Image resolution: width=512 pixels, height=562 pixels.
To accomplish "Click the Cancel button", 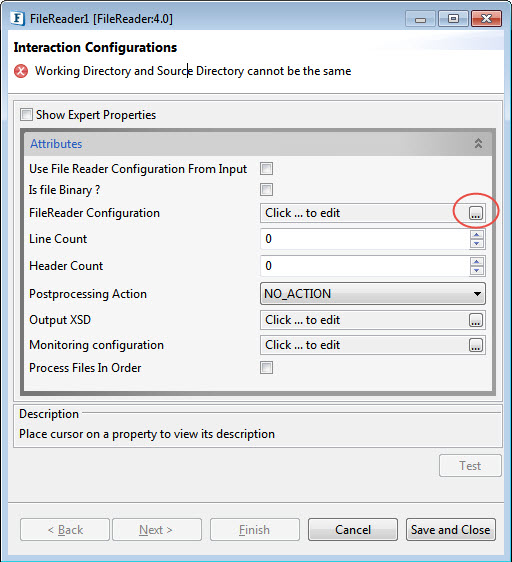I will 353,529.
